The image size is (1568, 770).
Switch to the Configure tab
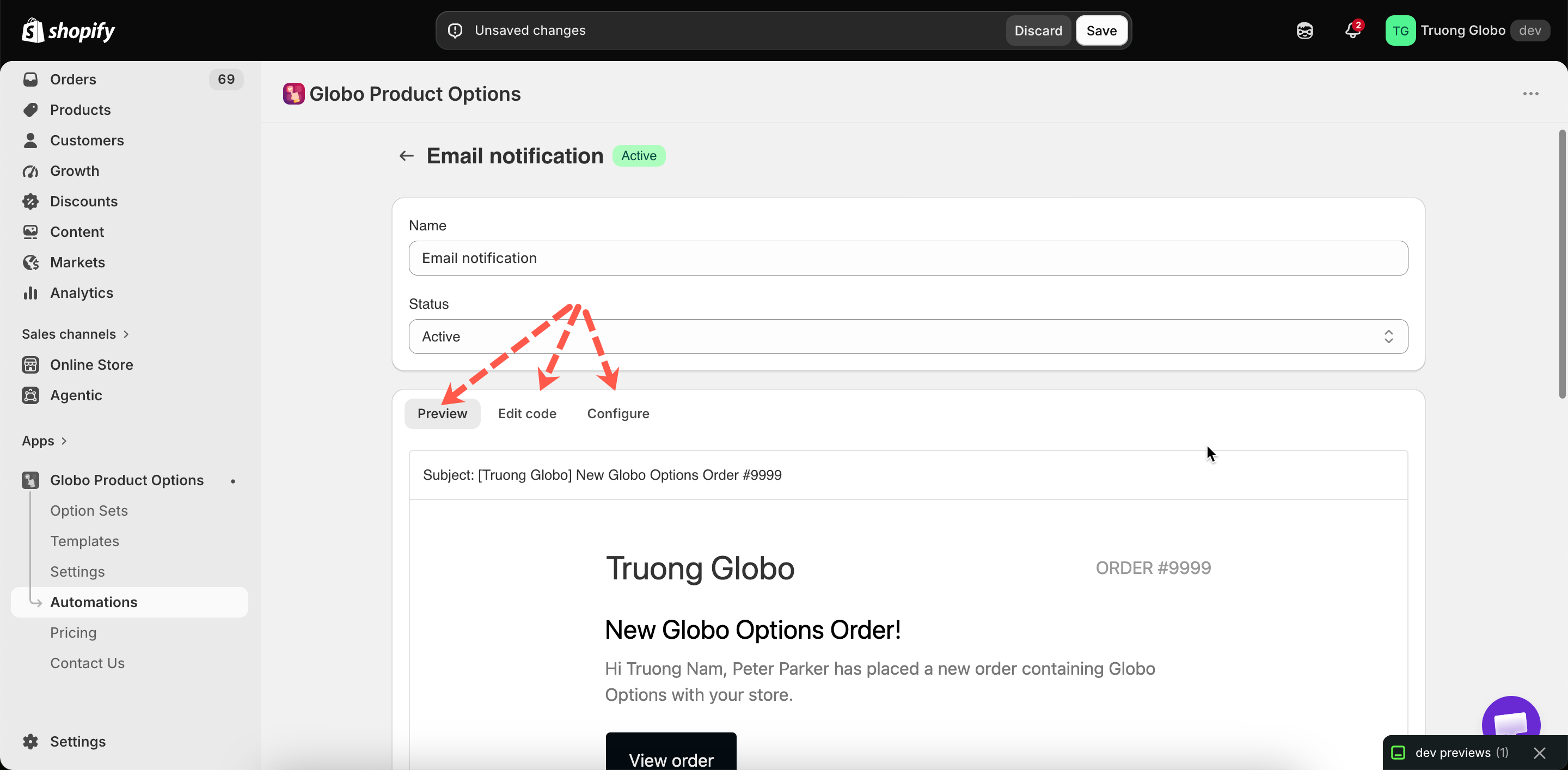pos(618,414)
